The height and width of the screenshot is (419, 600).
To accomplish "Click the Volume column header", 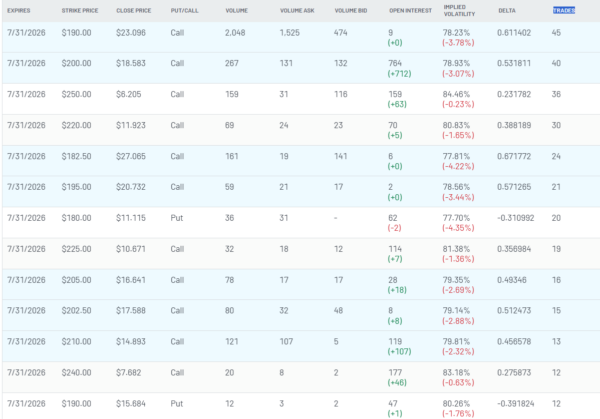I will [x=236, y=10].
